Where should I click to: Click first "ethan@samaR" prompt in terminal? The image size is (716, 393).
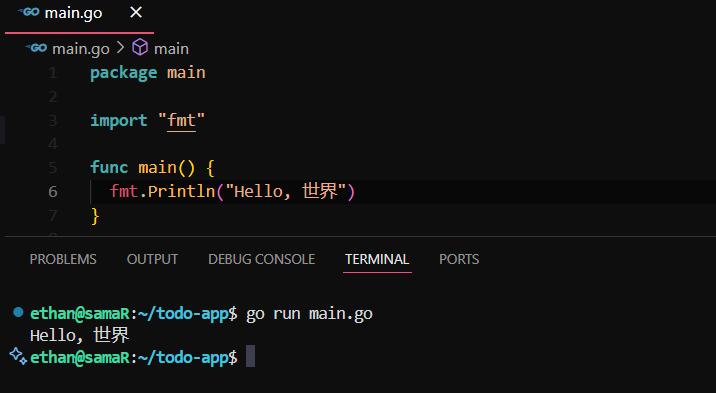tap(80, 314)
